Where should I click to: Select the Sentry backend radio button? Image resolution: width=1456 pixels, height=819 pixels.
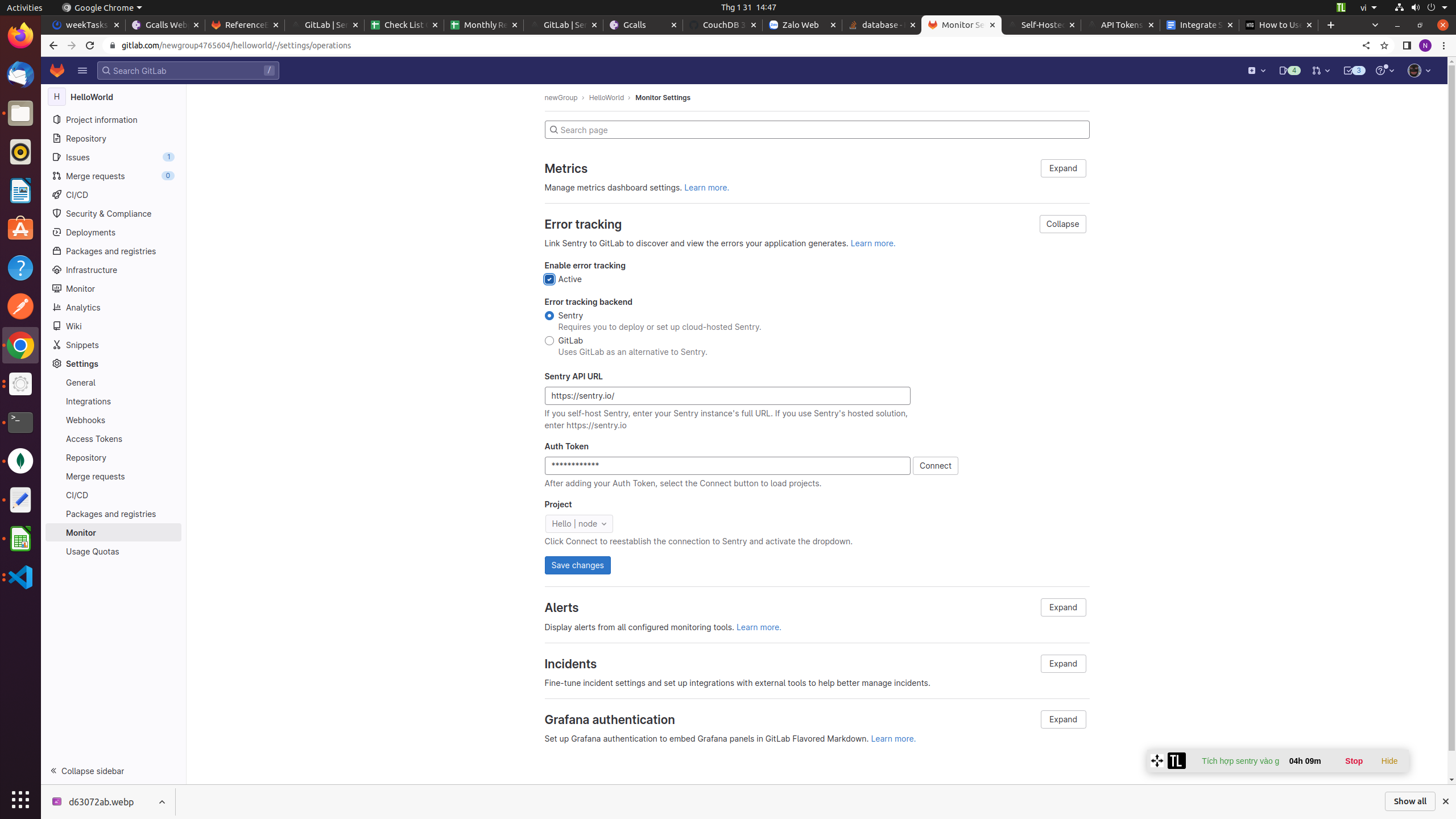[x=549, y=316]
